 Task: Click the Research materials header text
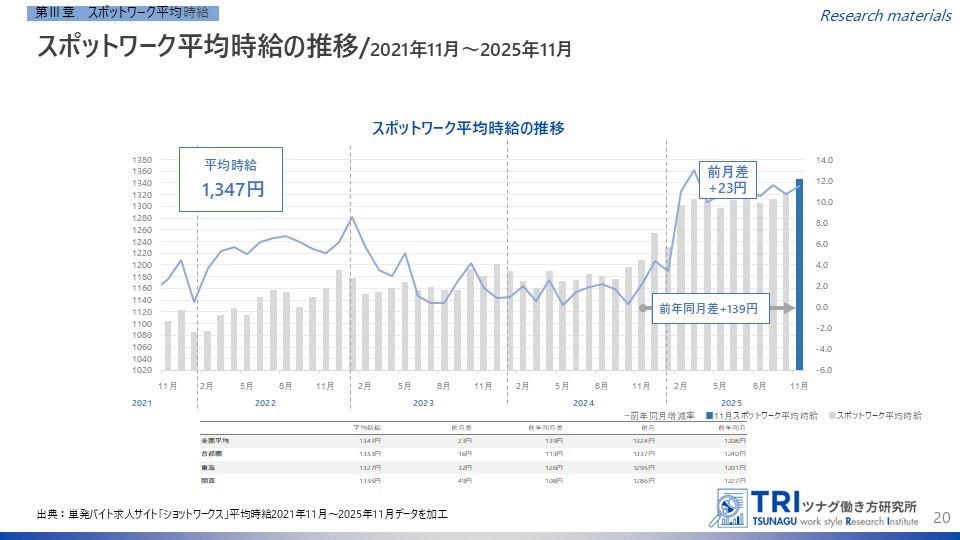[x=885, y=15]
